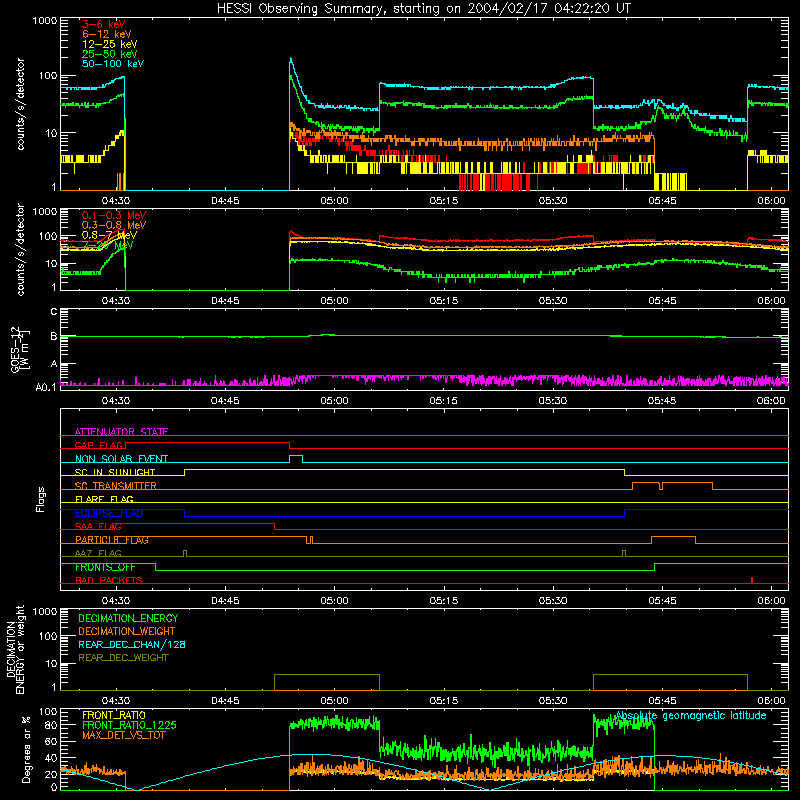The image size is (800, 800).
Task: Click the AAZ_FLAG label
Action: 98,553
